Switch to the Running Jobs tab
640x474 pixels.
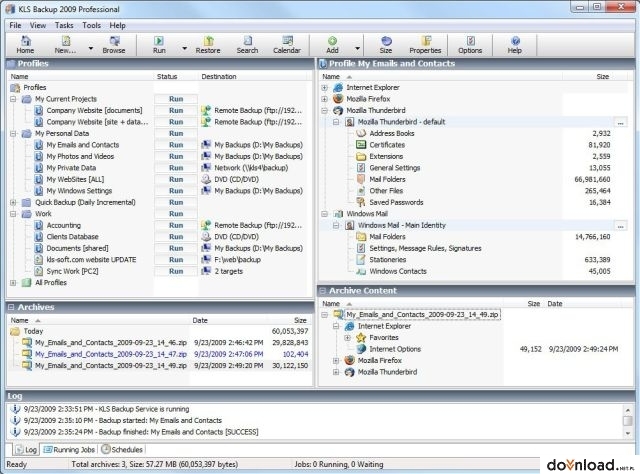[69, 450]
